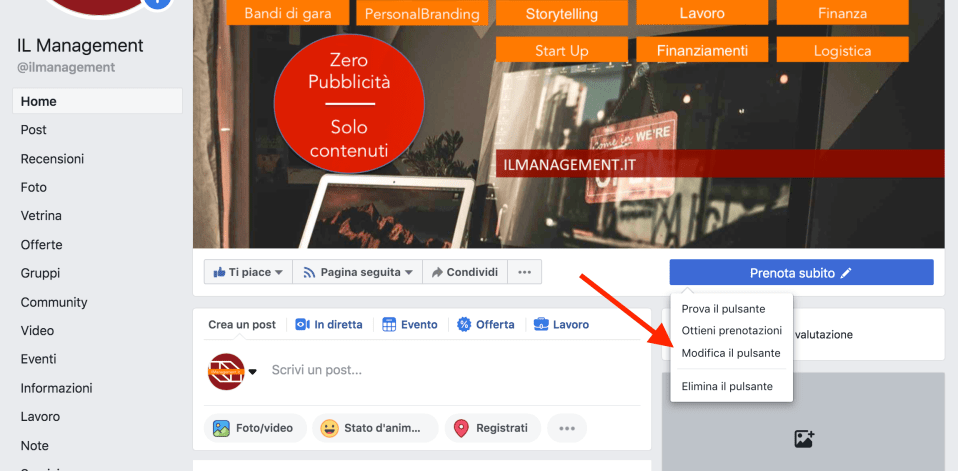Add a Foto/video to the post
Image resolution: width=958 pixels, height=471 pixels.
coord(254,428)
